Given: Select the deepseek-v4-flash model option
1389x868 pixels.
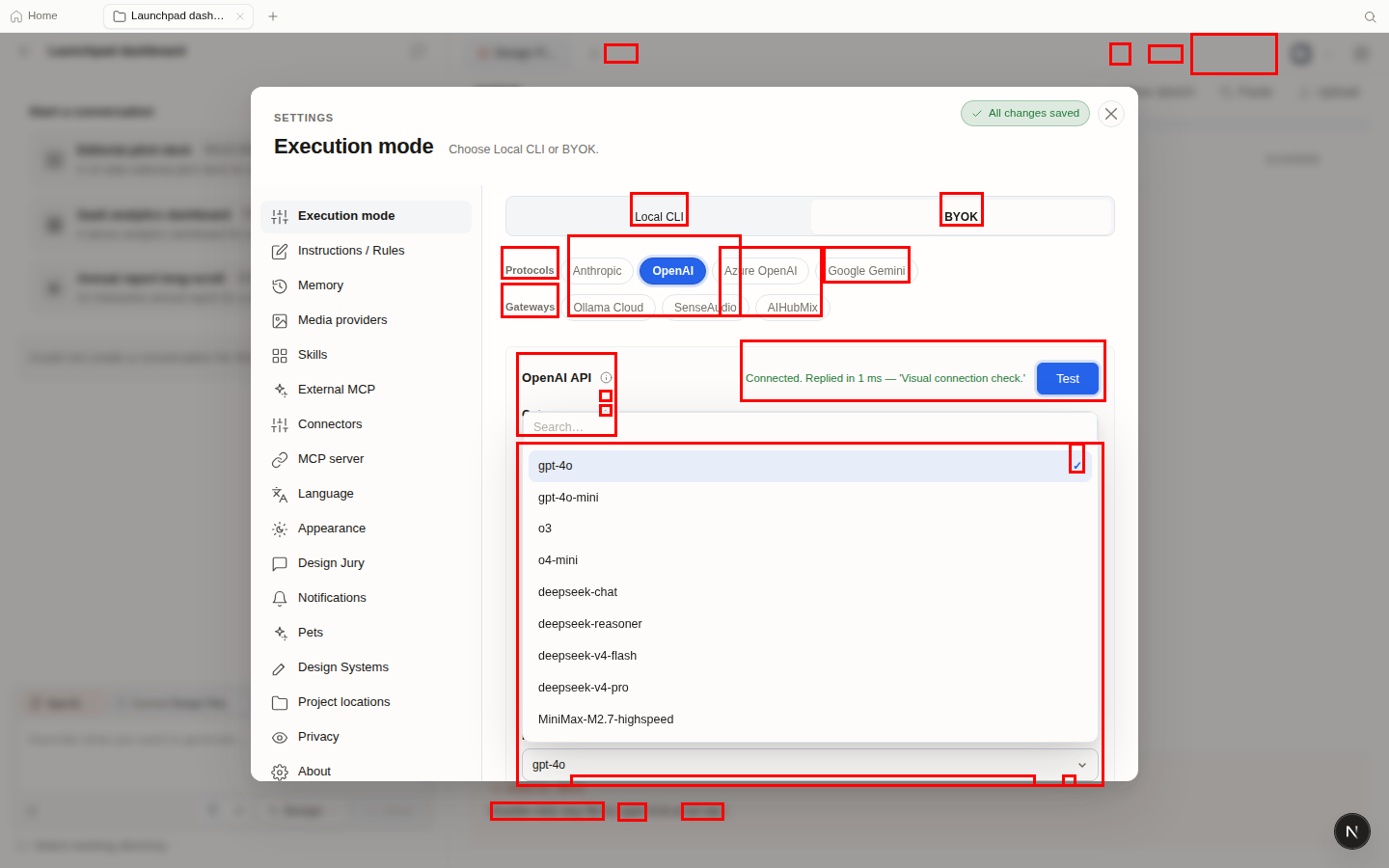Looking at the screenshot, I should (x=809, y=656).
